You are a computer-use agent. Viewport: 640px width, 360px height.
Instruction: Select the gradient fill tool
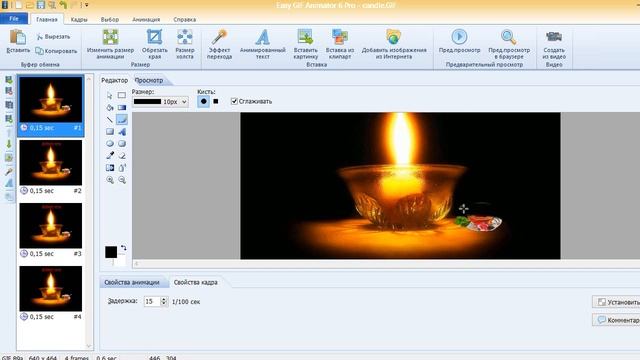122,107
